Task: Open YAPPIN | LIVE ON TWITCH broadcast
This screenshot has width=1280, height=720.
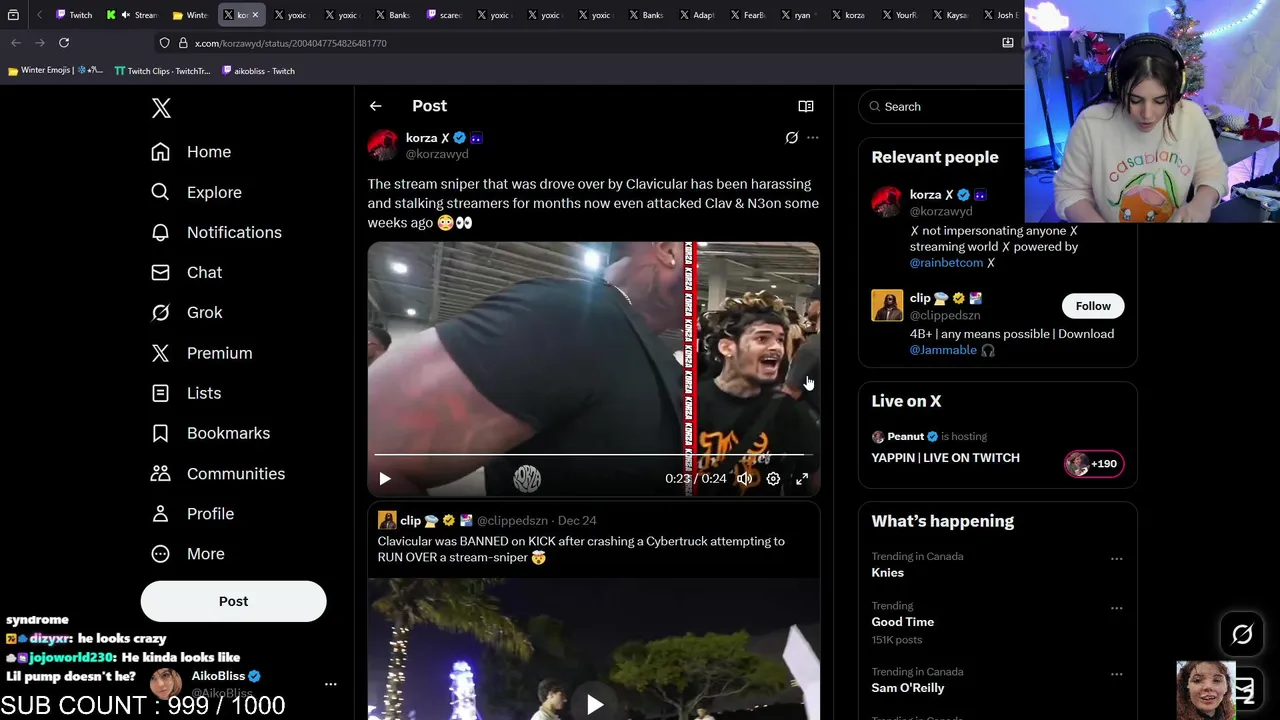Action: [x=945, y=458]
